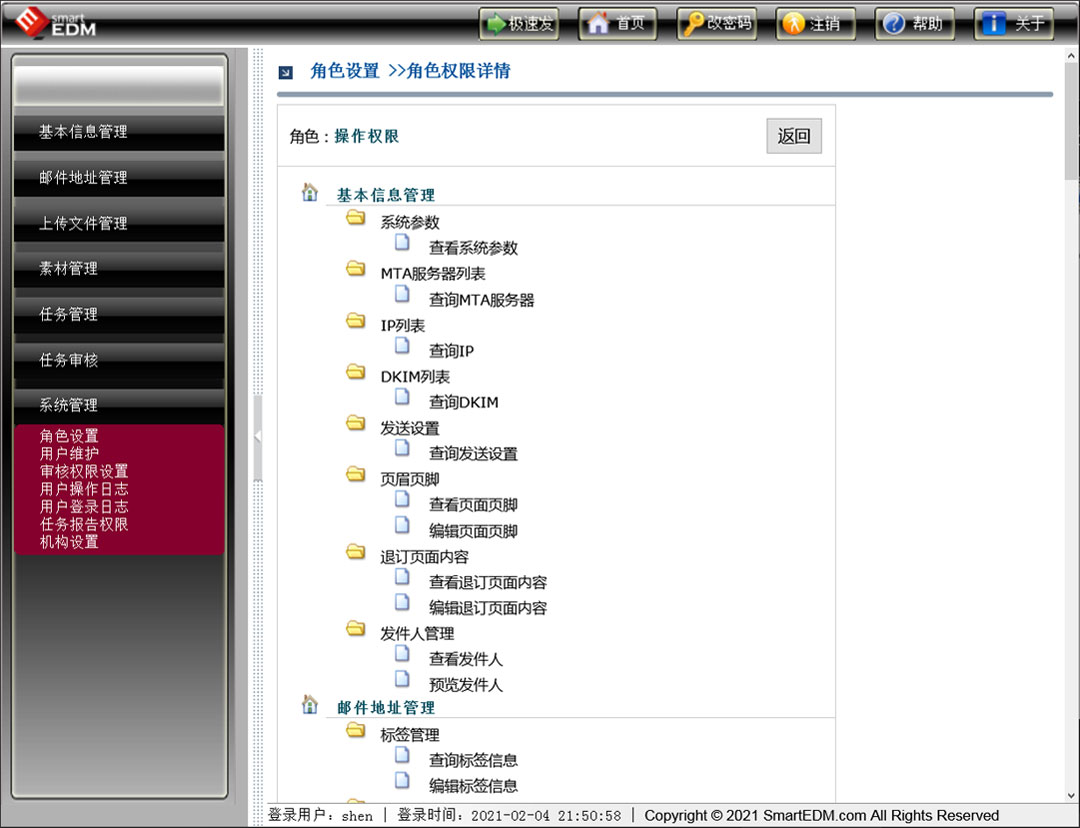Image resolution: width=1080 pixels, height=828 pixels.
Task: Expand 邮件地址管理 sidebar menu
Action: click(119, 178)
